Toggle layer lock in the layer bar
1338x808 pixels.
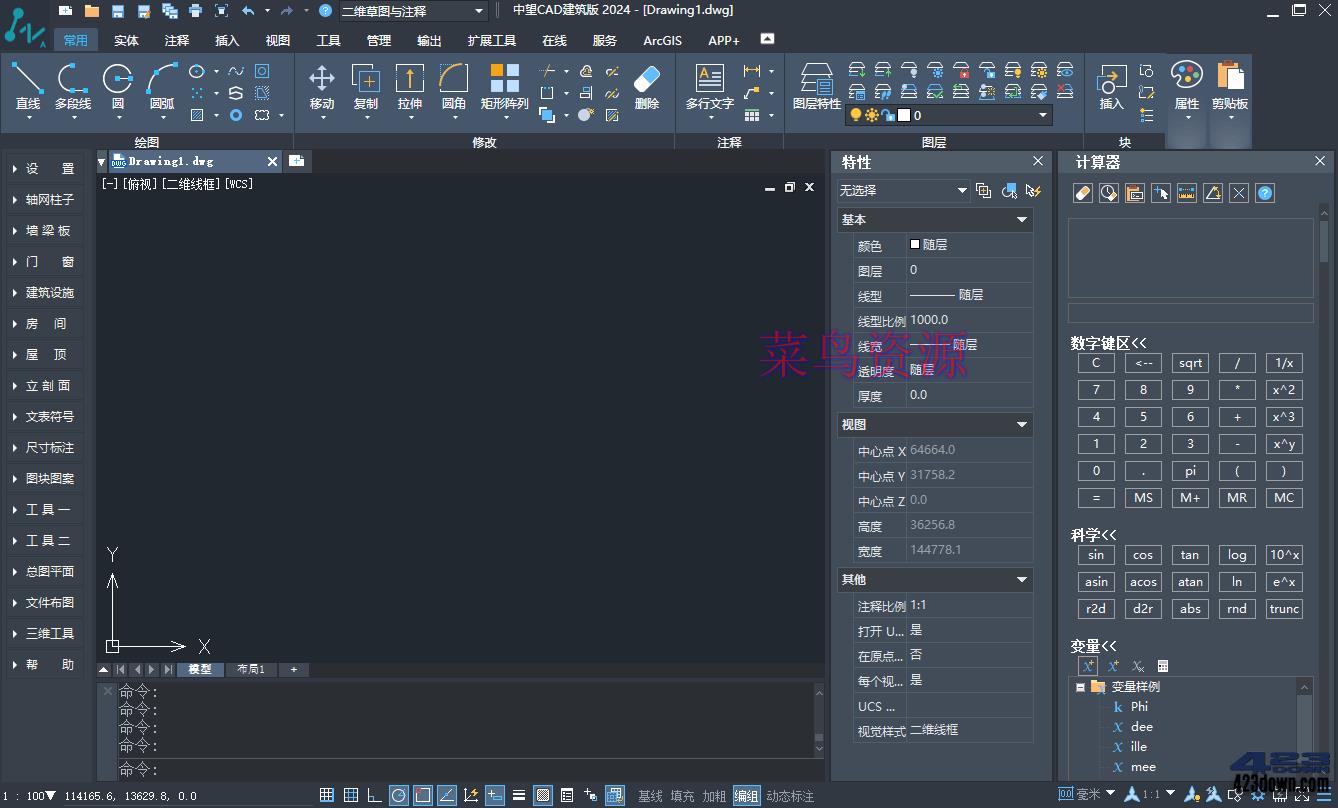coord(887,115)
